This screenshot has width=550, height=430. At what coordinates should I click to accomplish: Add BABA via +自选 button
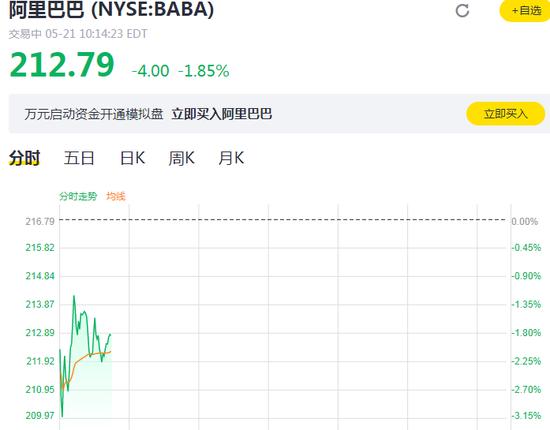tap(525, 11)
